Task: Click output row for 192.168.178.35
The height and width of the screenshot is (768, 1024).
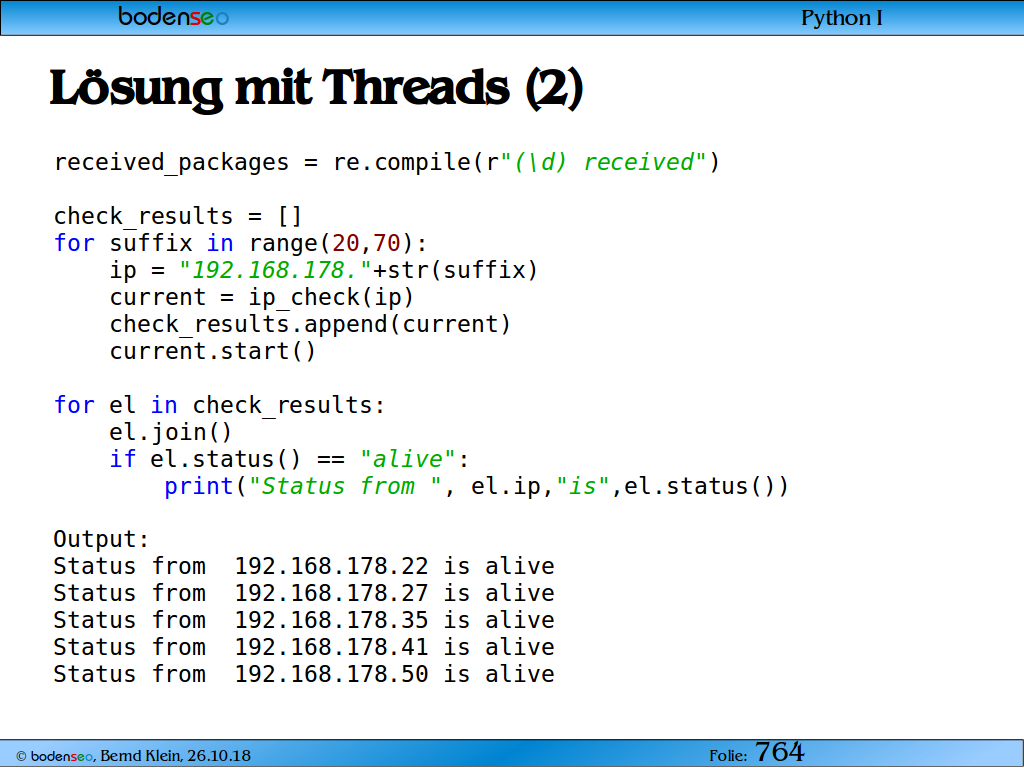Action: tap(304, 620)
